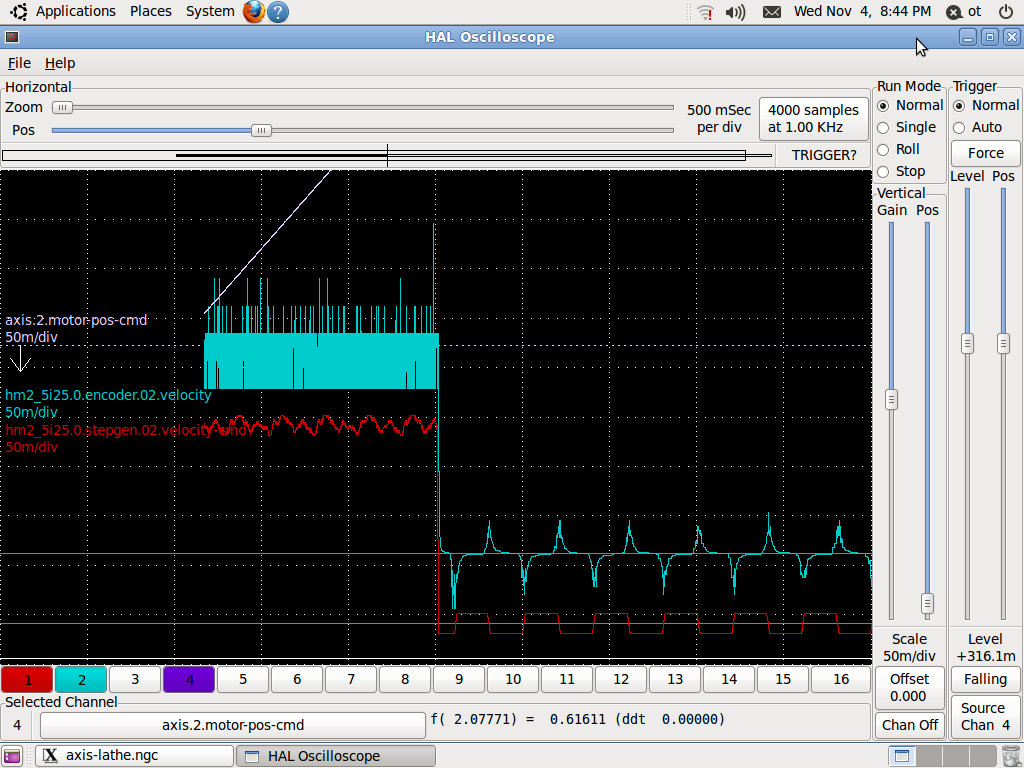Select Roll run mode
Image resolution: width=1024 pixels, height=768 pixels.
(x=883, y=149)
